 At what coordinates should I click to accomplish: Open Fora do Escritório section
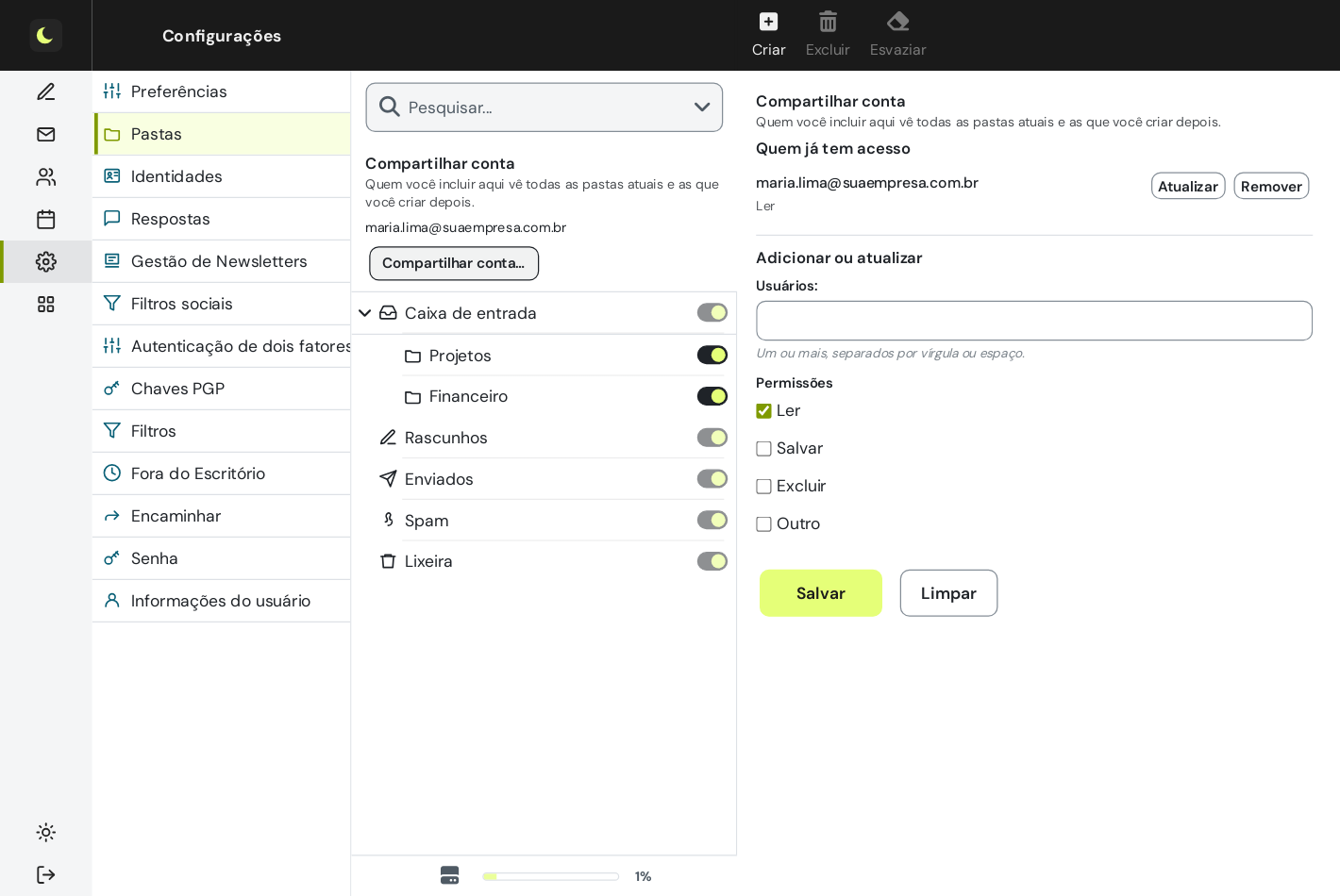click(x=222, y=473)
